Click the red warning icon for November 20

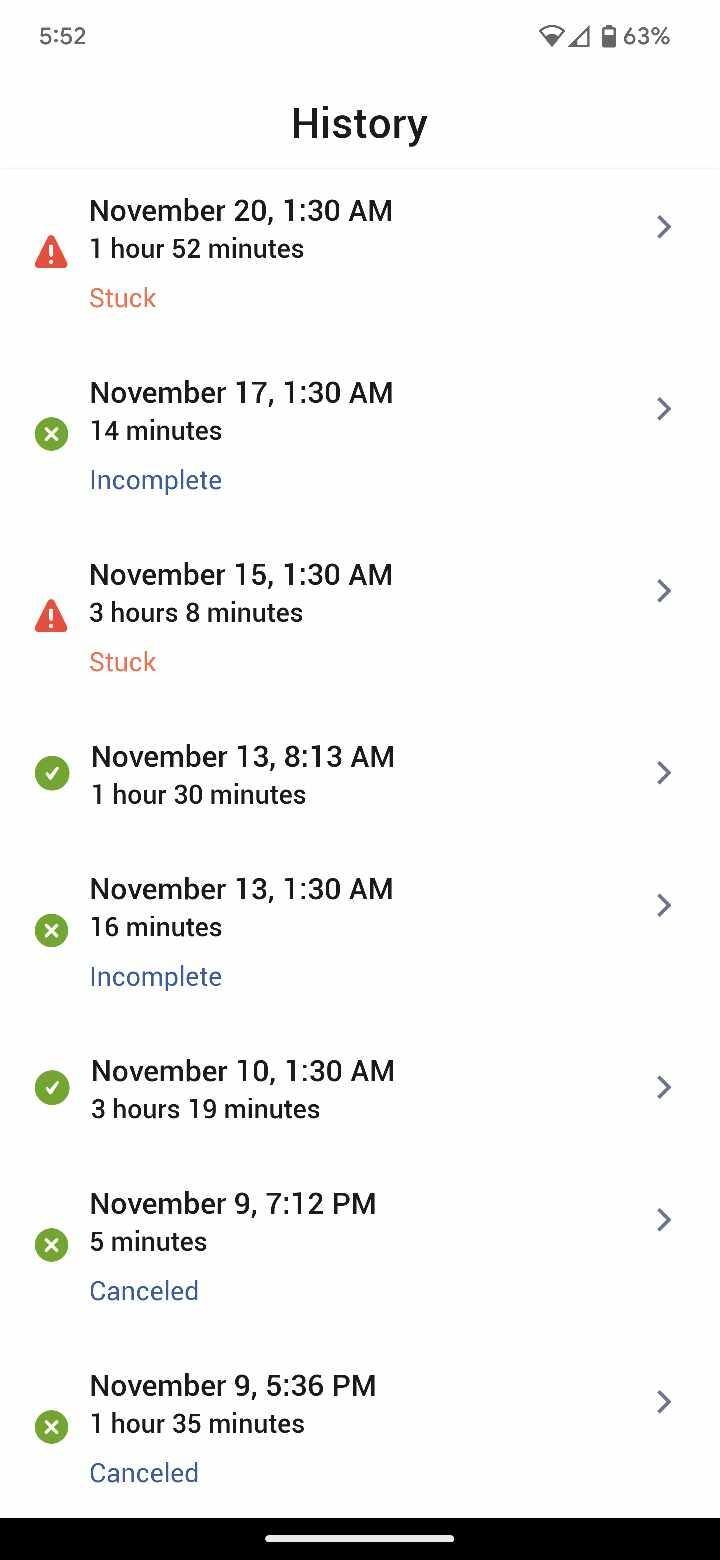(51, 252)
